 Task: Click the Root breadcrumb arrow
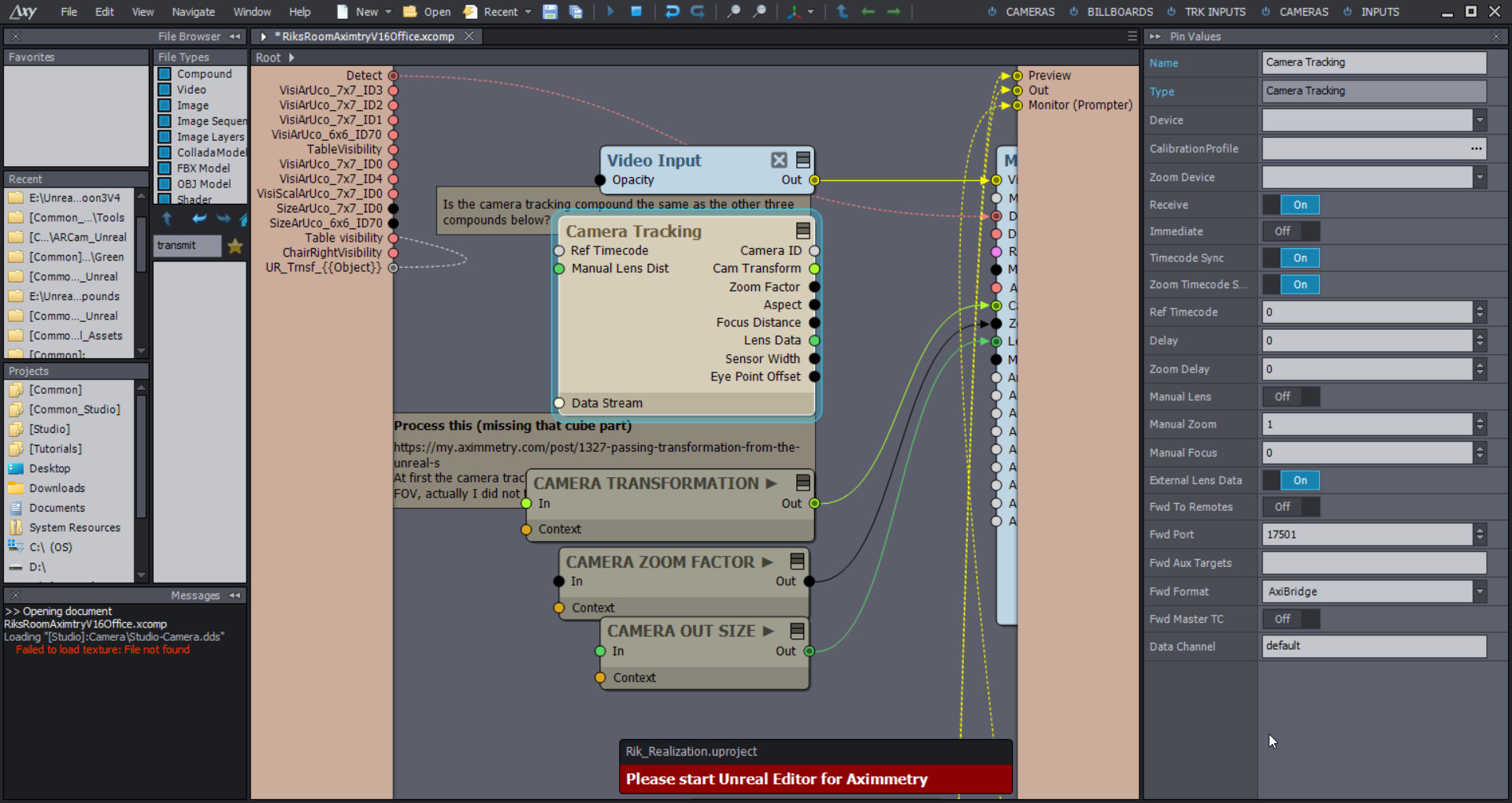(291, 57)
